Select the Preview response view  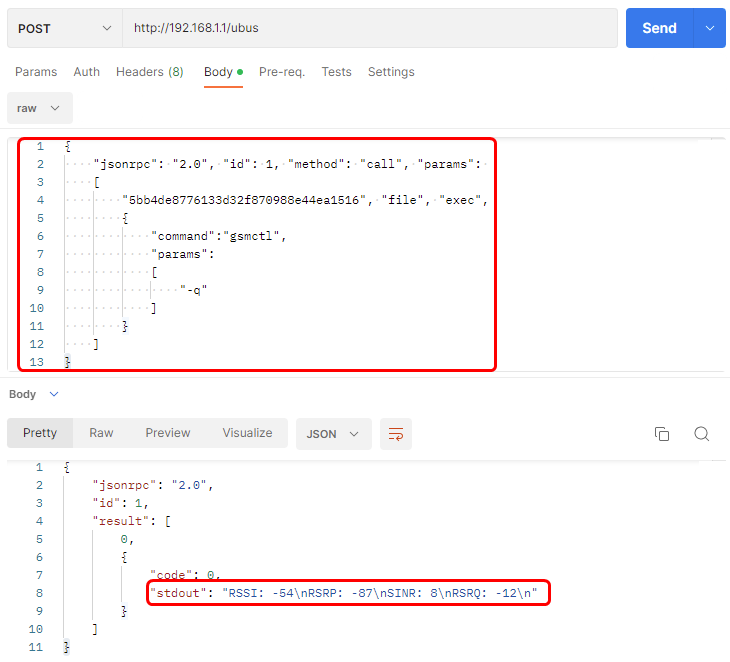(x=167, y=433)
